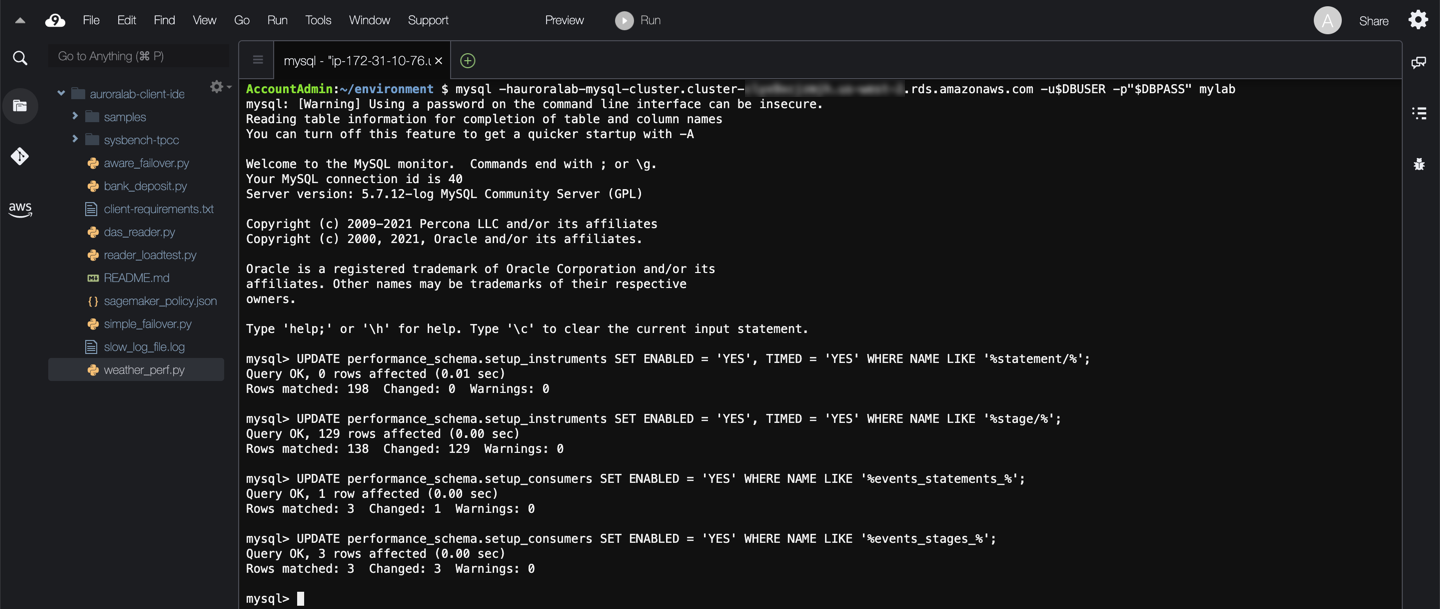Expand the sysbench-tpcc folder
1440x609 pixels.
(75, 140)
